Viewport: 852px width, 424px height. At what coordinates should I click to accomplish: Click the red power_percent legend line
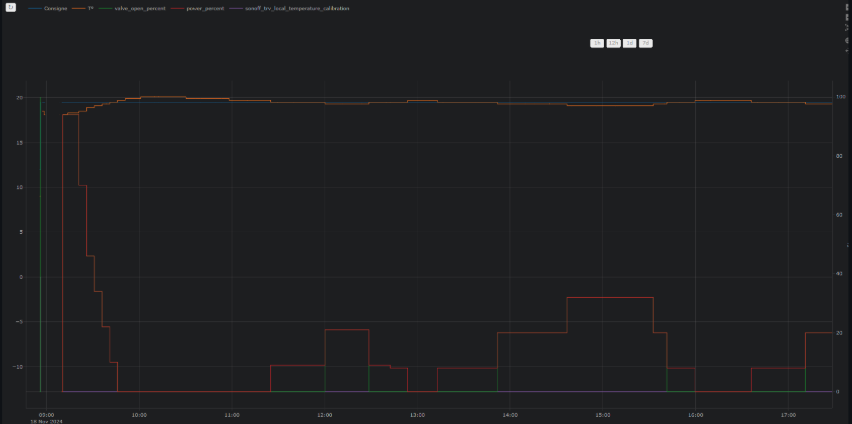tap(176, 8)
